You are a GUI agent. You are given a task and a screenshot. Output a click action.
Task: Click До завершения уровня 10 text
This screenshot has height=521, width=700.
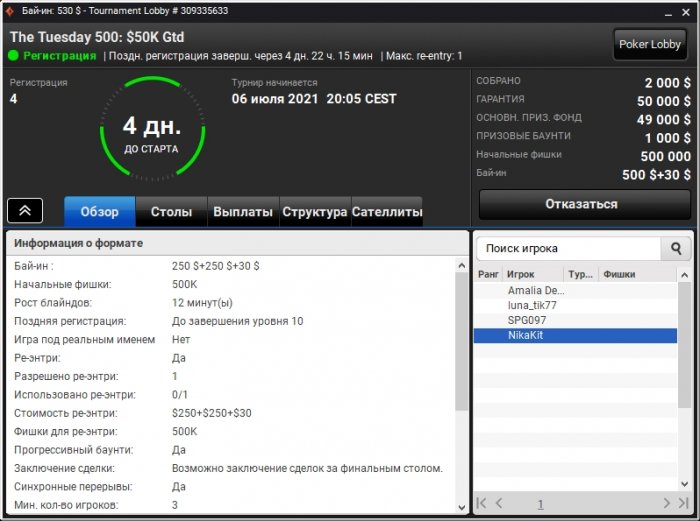(x=238, y=321)
